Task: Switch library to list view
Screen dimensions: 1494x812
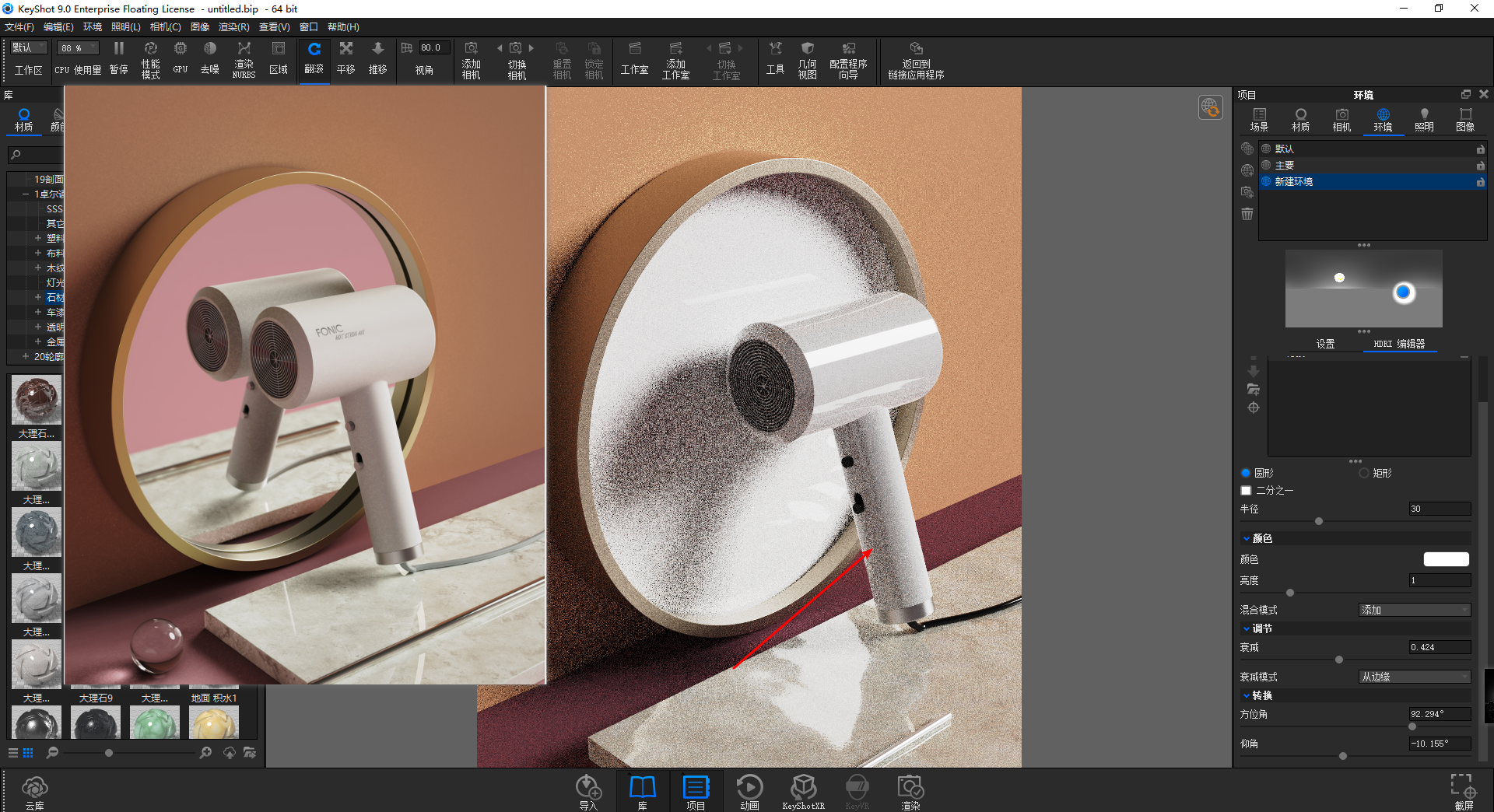Action: [x=13, y=753]
